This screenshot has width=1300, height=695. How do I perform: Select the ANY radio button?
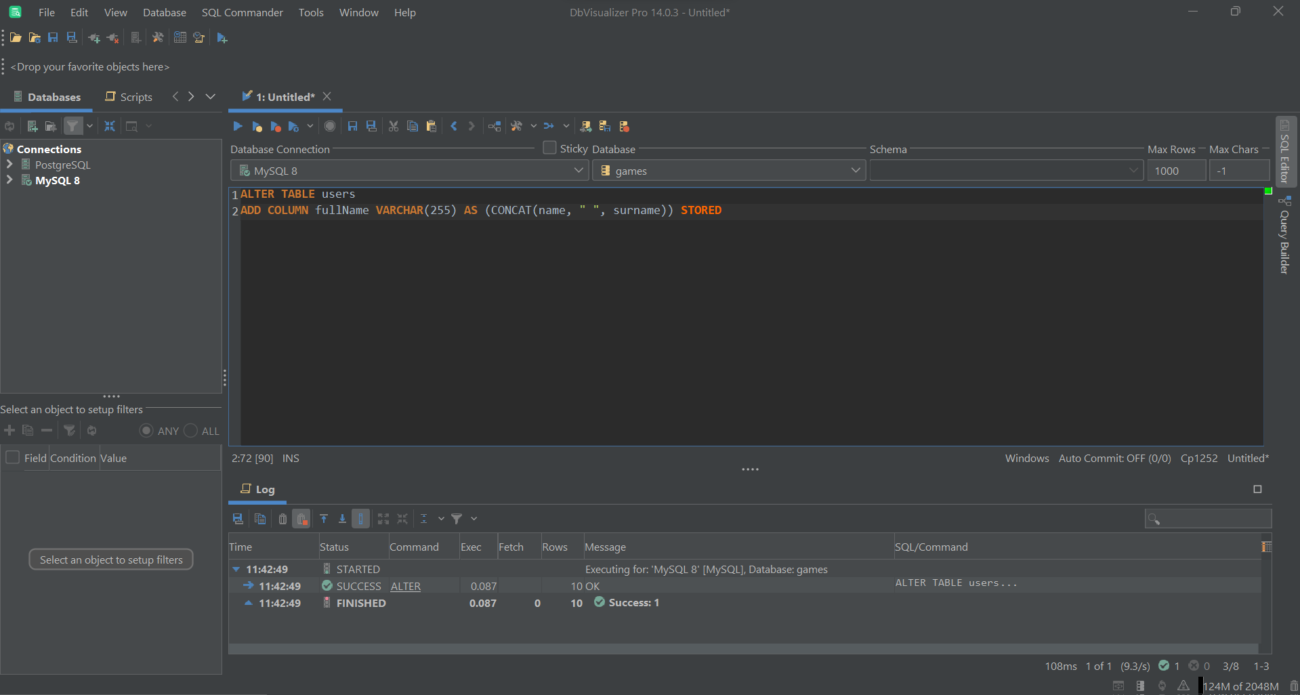tap(146, 431)
